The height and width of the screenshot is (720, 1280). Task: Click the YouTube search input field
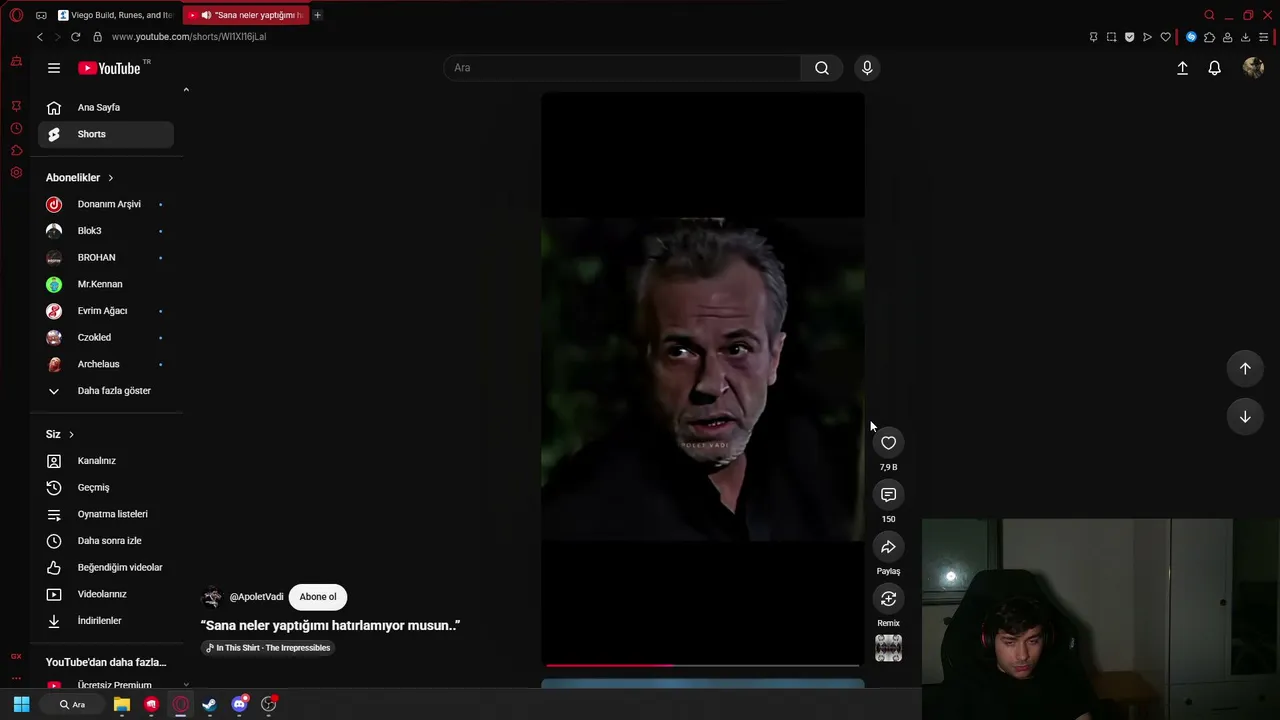pyautogui.click(x=622, y=68)
